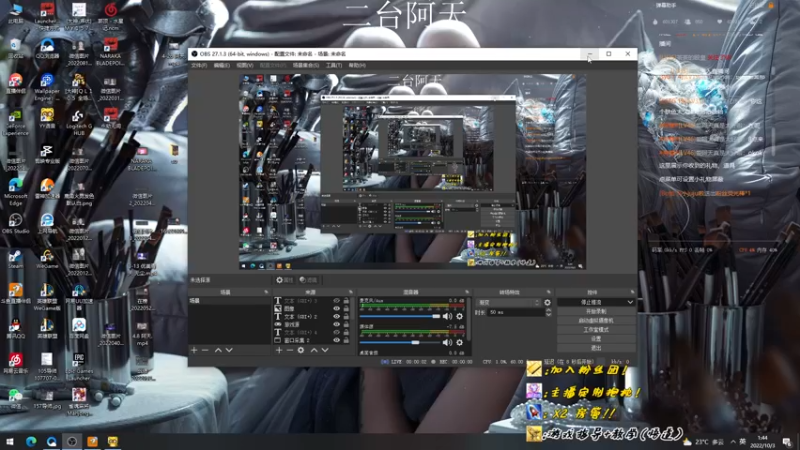Screen dimensions: 800x450
Task: Expand system tray hidden icons chevron
Action: click(733, 442)
